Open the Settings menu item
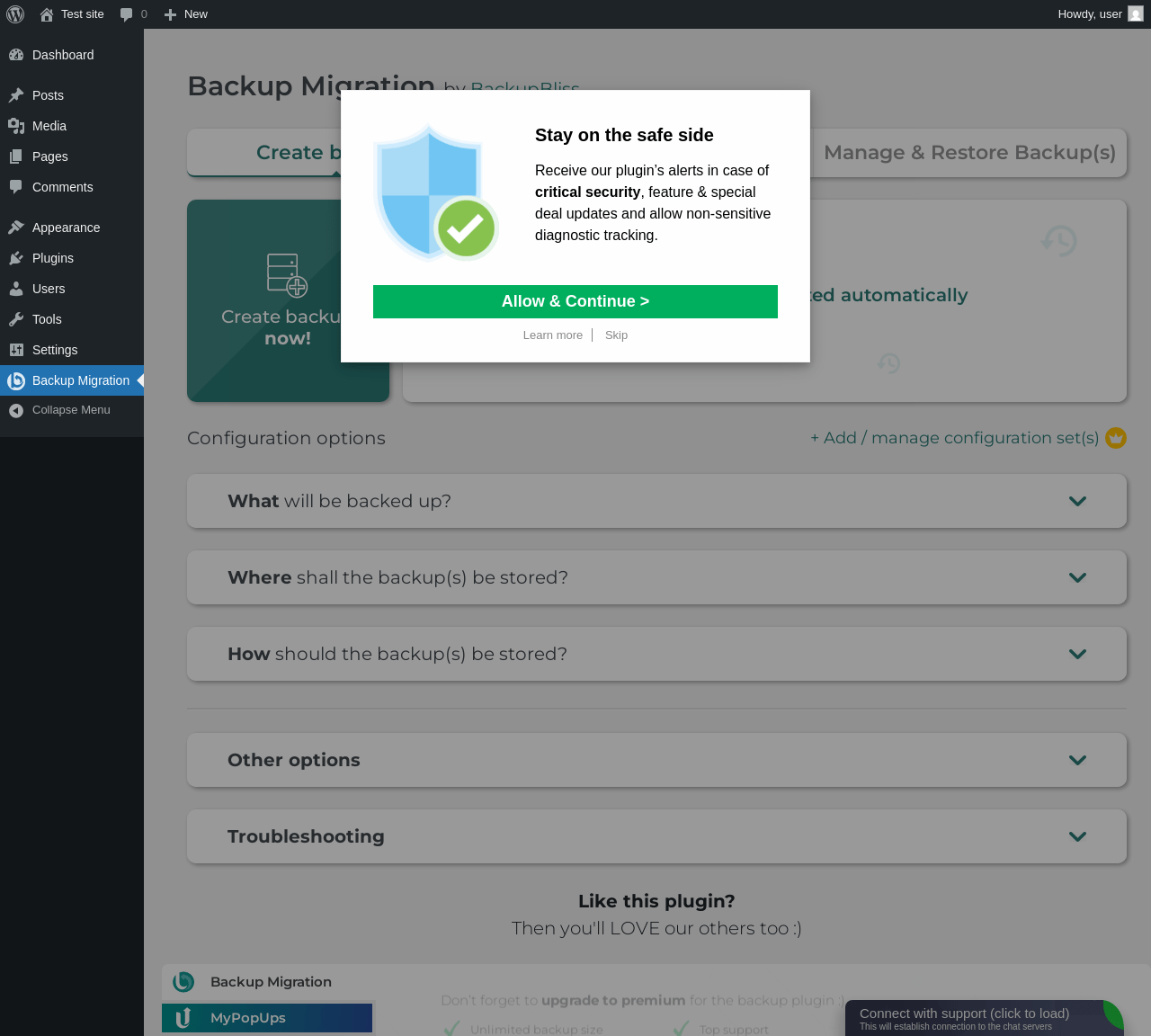This screenshot has height=1036, width=1151. pos(72,350)
